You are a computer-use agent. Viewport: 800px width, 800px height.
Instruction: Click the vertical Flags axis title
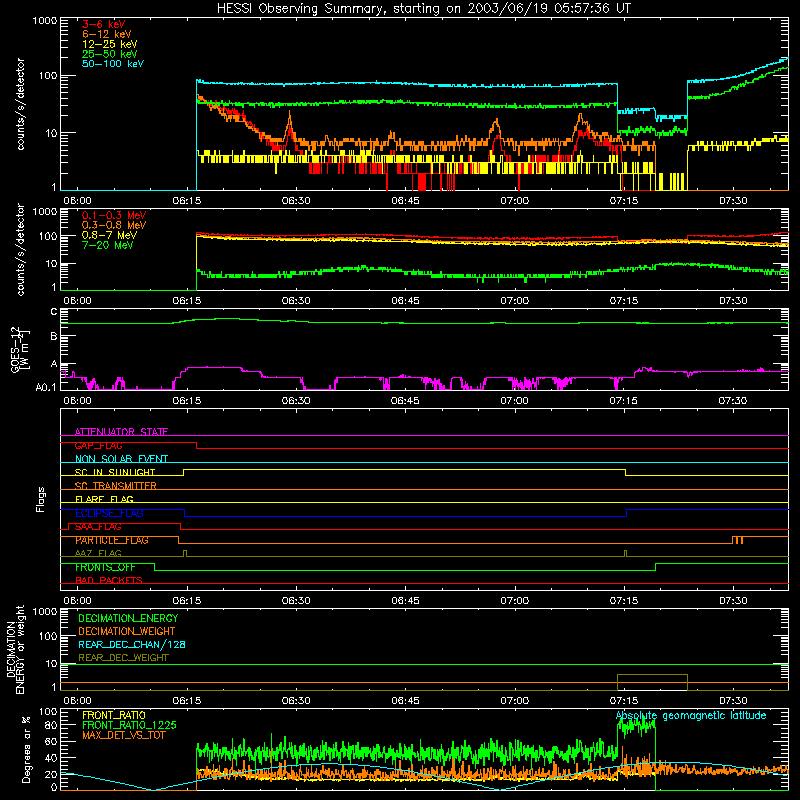[x=40, y=499]
